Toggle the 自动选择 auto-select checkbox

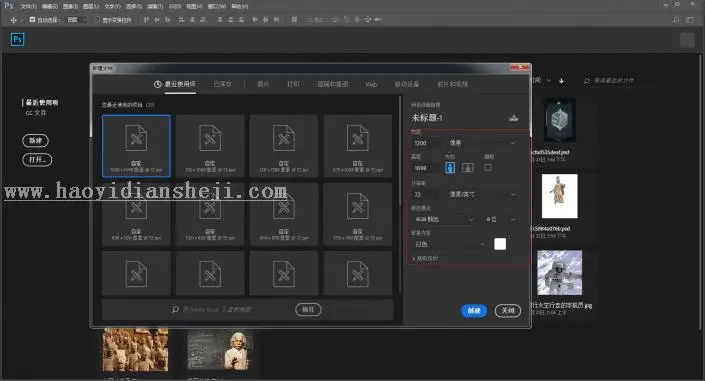tap(32, 20)
